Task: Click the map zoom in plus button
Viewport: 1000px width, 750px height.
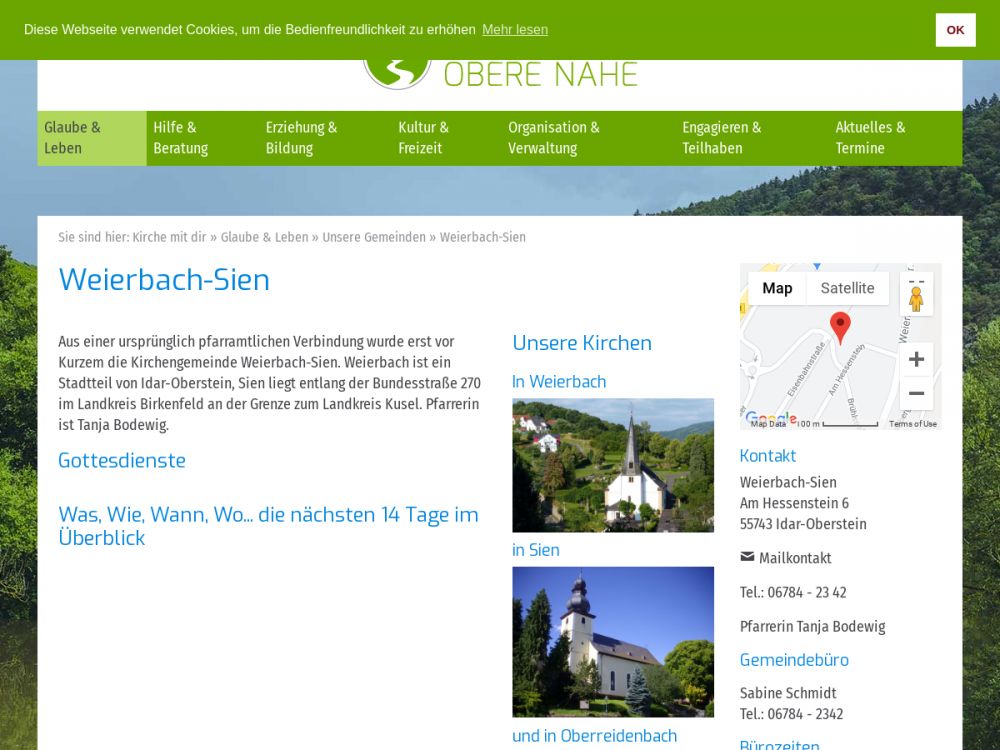Action: [916, 359]
